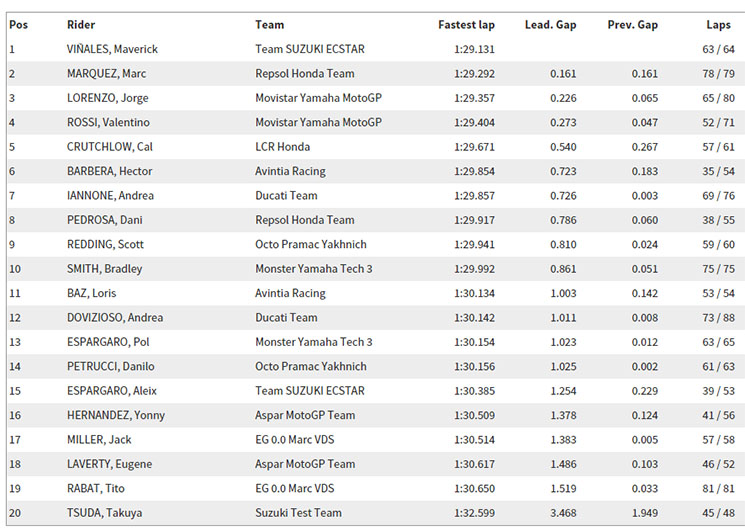745x531 pixels.
Task: Click Team SUZUKI ECSTAR in Aleix row
Action: pyautogui.click(x=310, y=391)
